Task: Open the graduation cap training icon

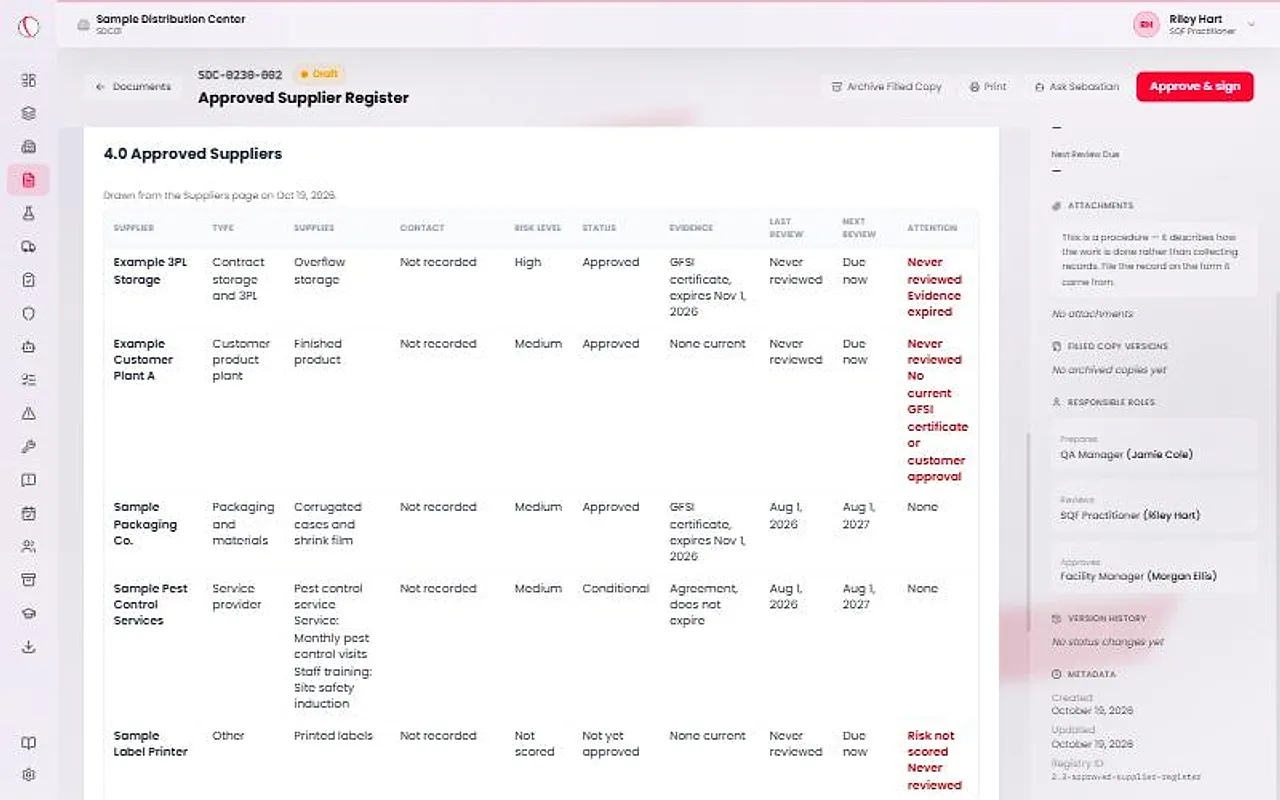Action: coord(28,613)
